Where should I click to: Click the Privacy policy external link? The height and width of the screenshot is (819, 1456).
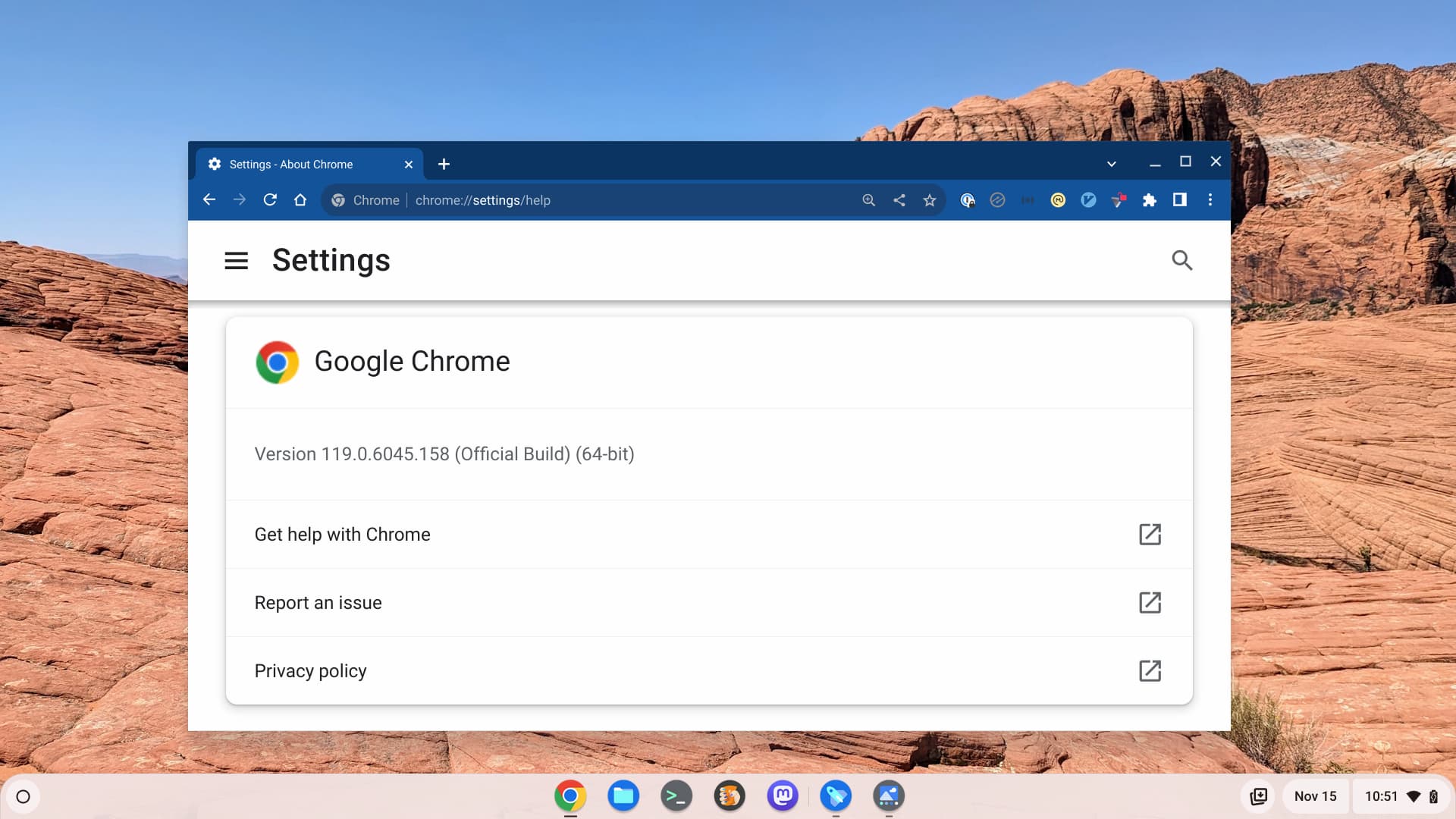point(1150,671)
